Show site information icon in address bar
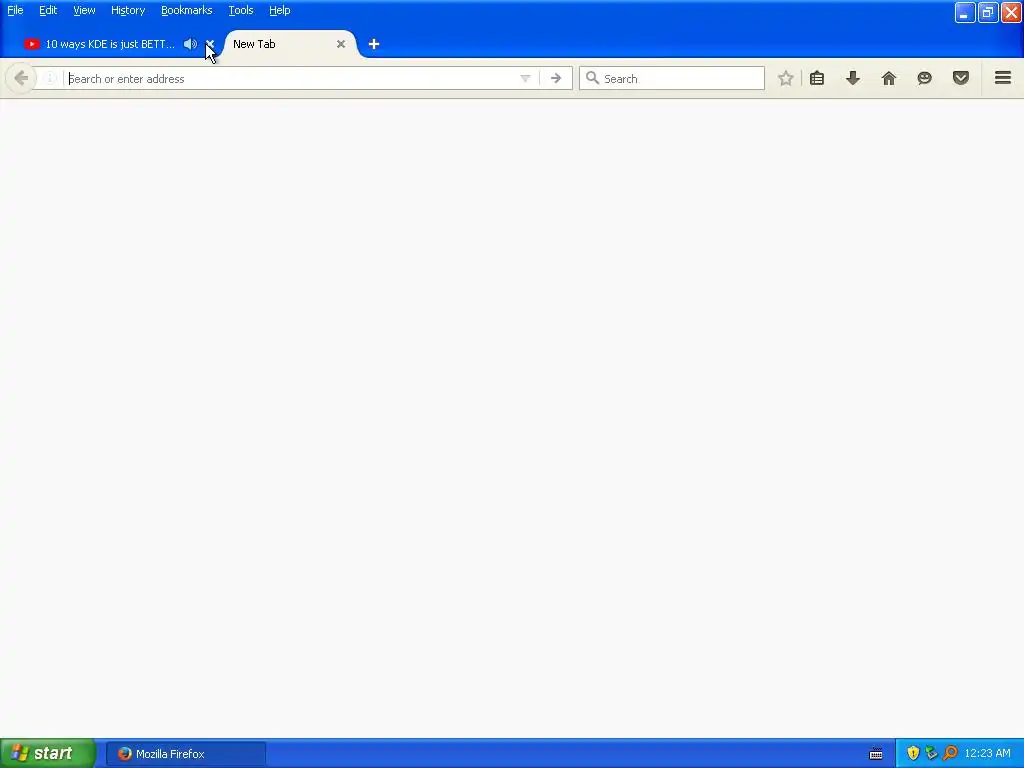Screen dimensions: 1024x768 tap(50, 78)
